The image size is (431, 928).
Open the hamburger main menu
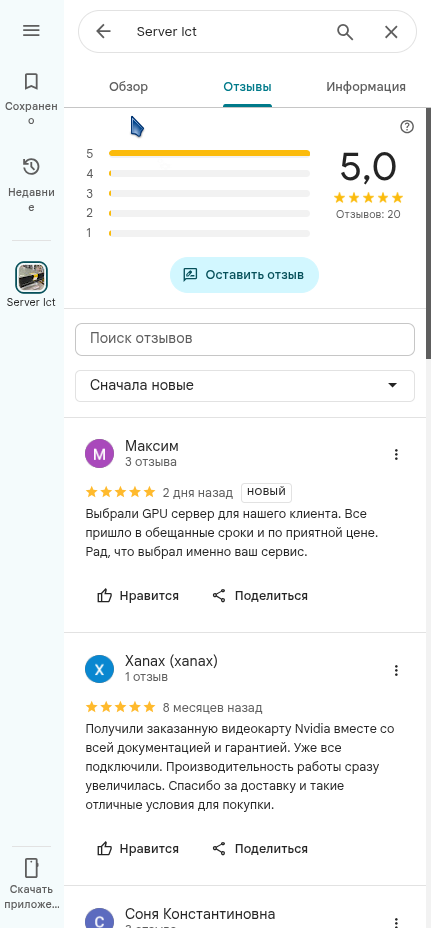[x=31, y=31]
